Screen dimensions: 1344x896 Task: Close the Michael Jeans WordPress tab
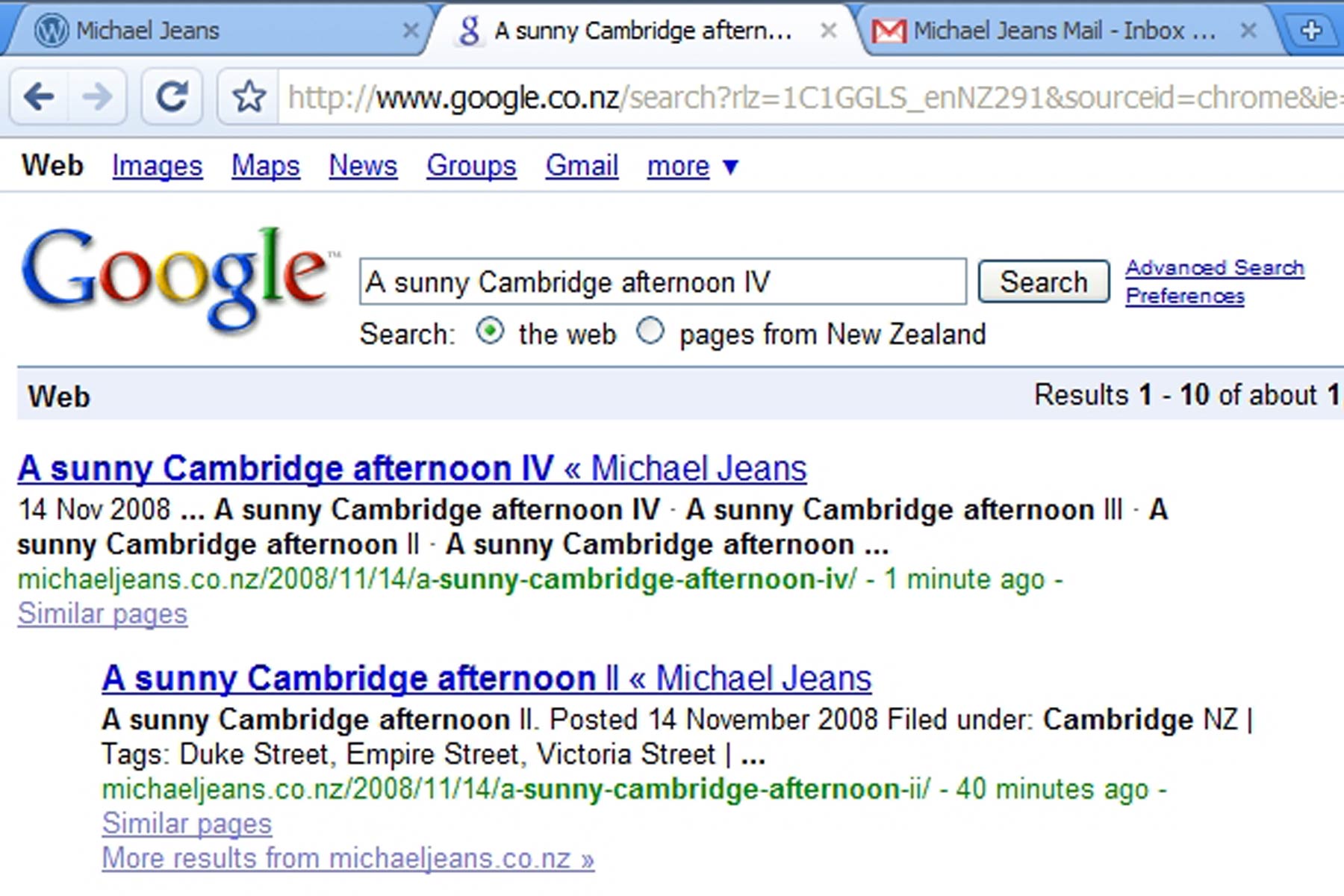pyautogui.click(x=410, y=31)
